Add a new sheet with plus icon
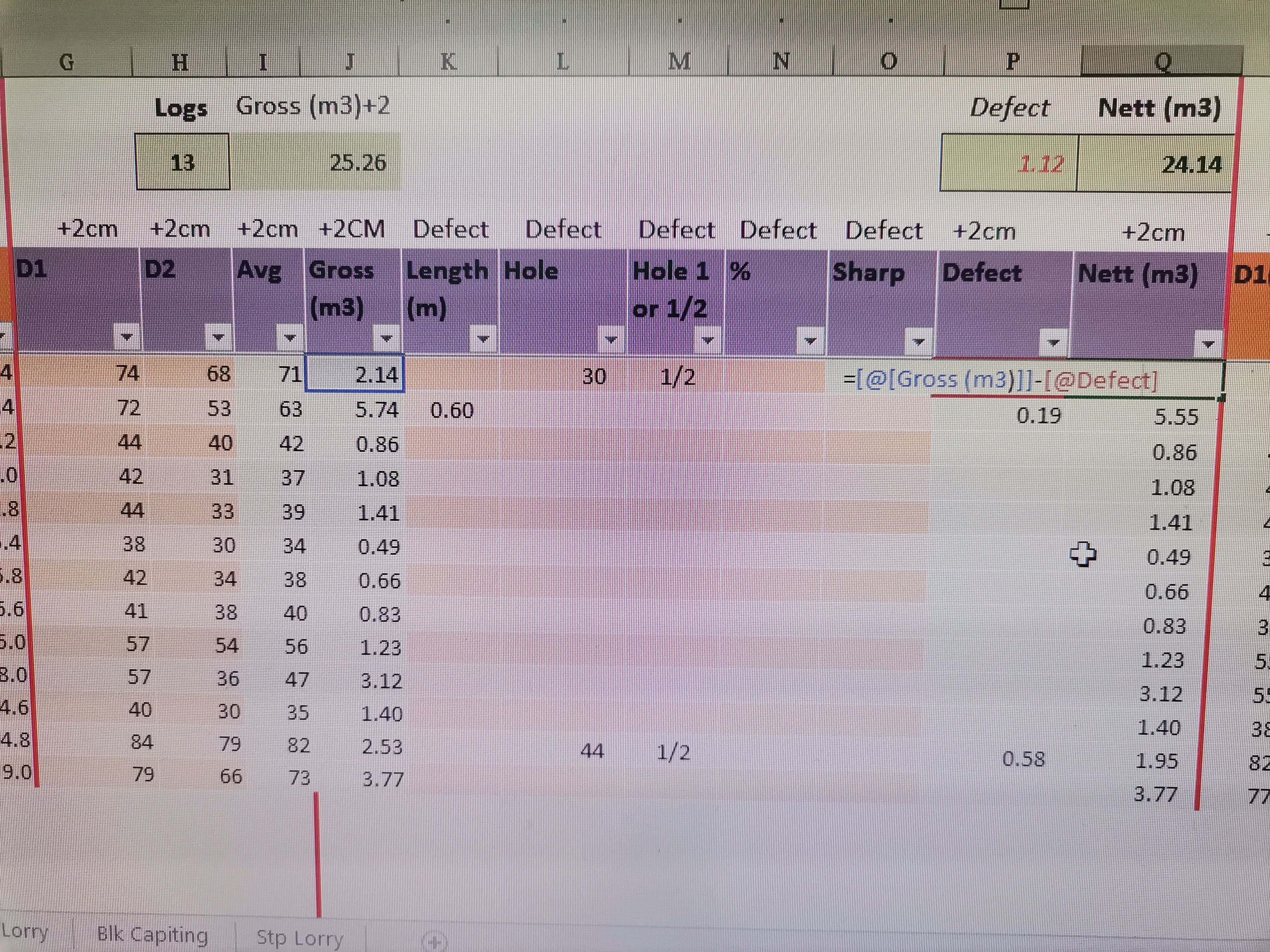The width and height of the screenshot is (1270, 952). (x=434, y=941)
